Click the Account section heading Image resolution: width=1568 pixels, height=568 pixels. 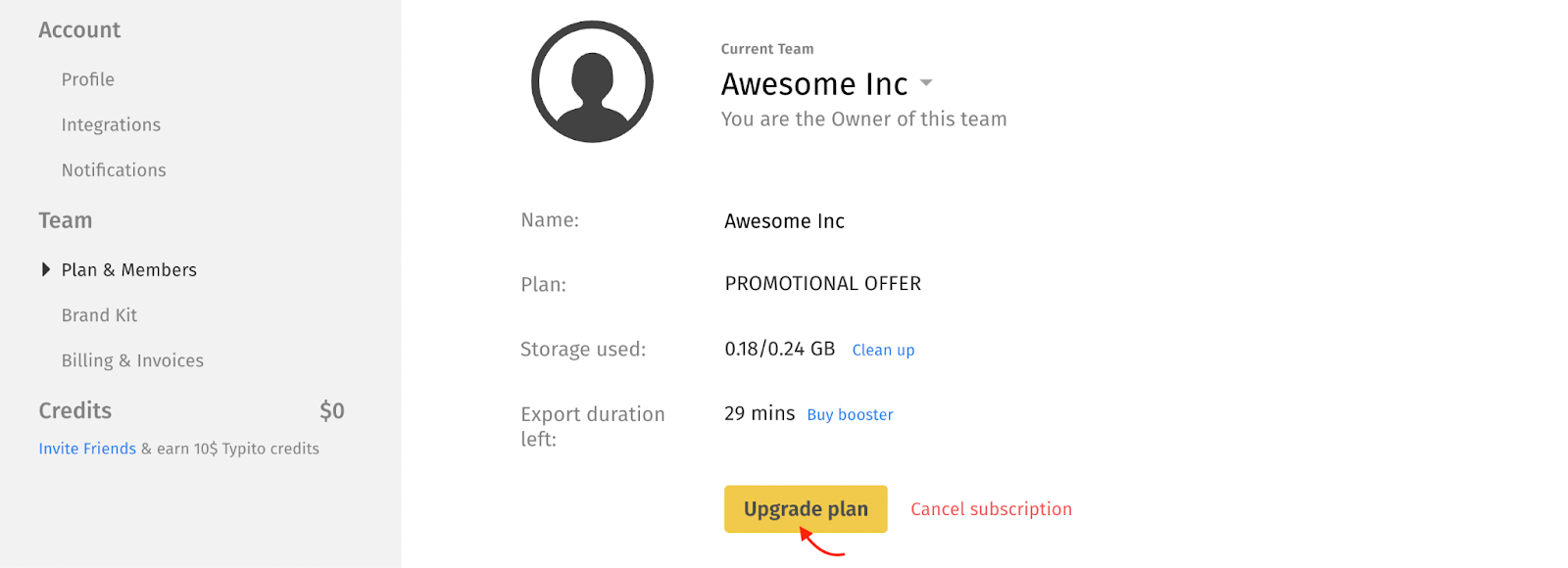[x=79, y=30]
